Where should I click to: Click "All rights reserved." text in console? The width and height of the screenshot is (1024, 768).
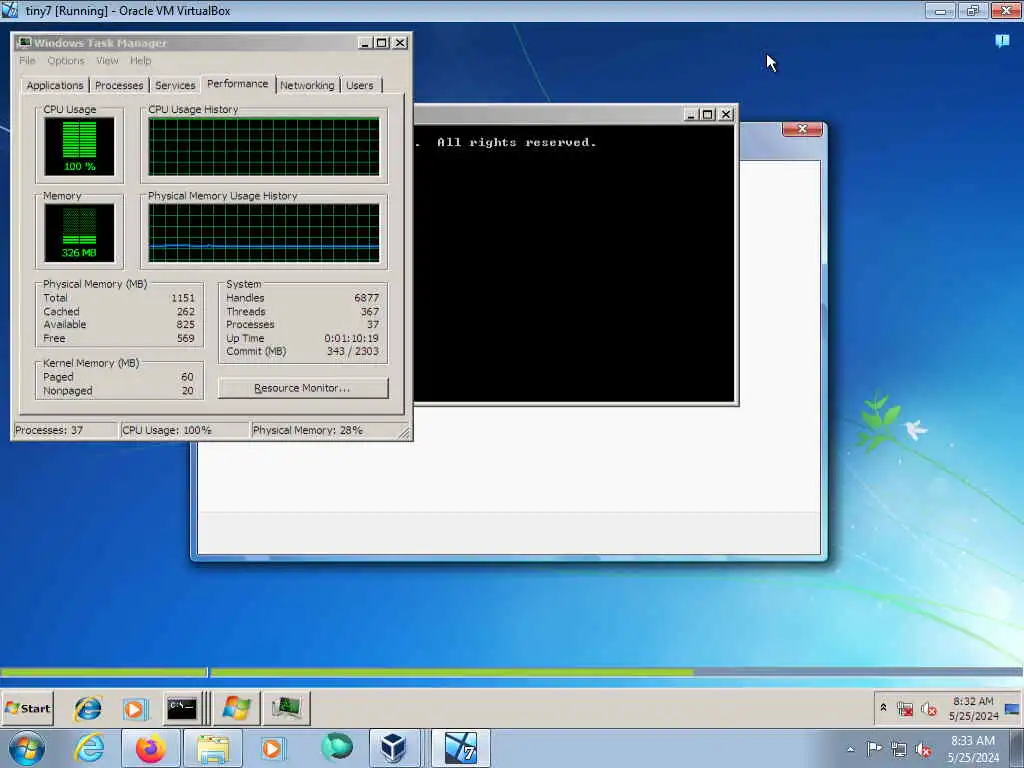tap(517, 142)
